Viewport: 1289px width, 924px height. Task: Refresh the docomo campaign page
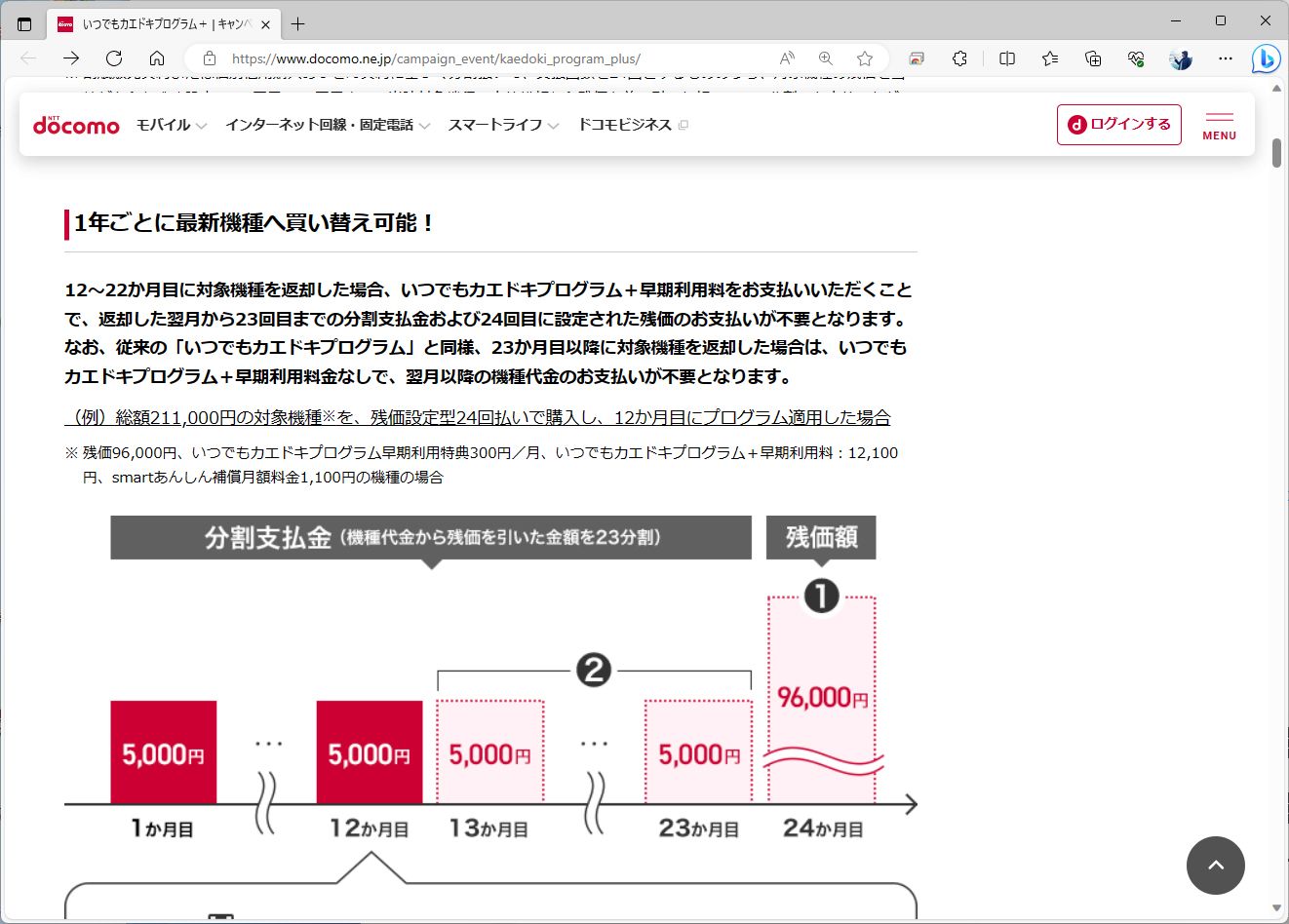(x=114, y=58)
